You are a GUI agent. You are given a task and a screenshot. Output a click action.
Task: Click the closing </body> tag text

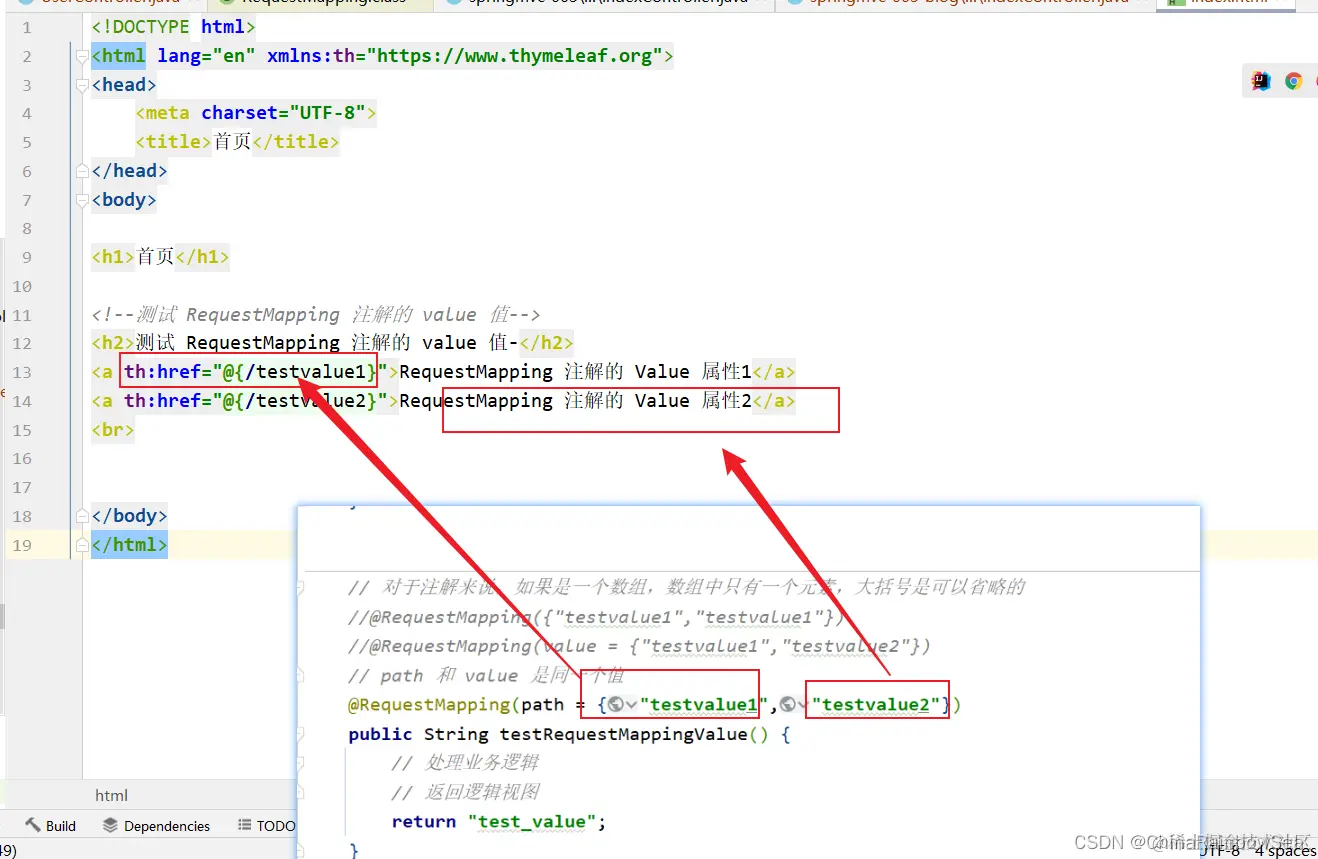pos(129,516)
